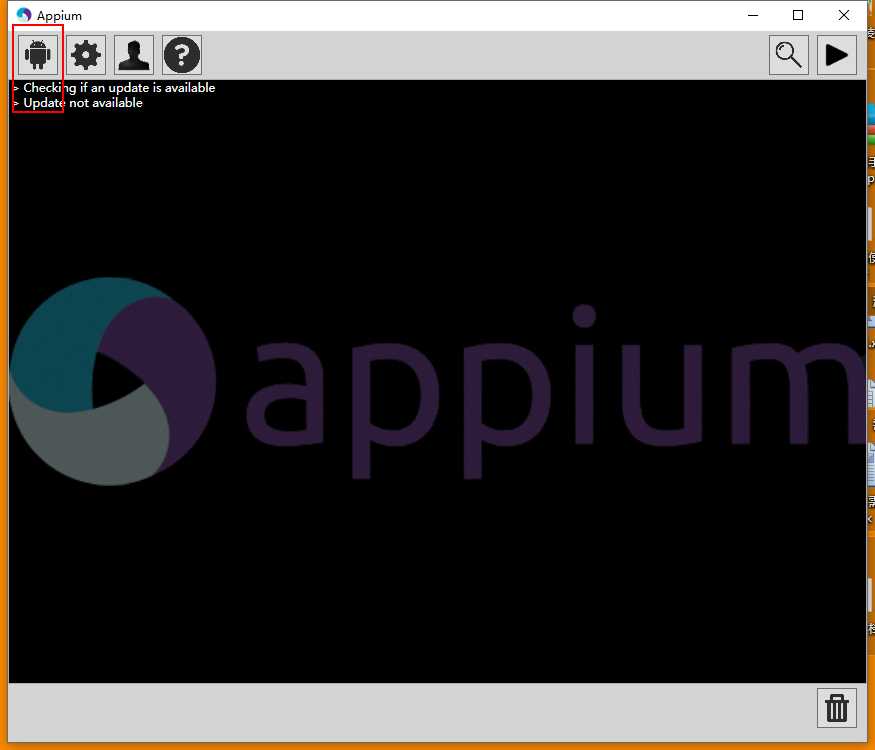This screenshot has width=875, height=750.
Task: Maximize the Appium window
Action: [x=798, y=15]
